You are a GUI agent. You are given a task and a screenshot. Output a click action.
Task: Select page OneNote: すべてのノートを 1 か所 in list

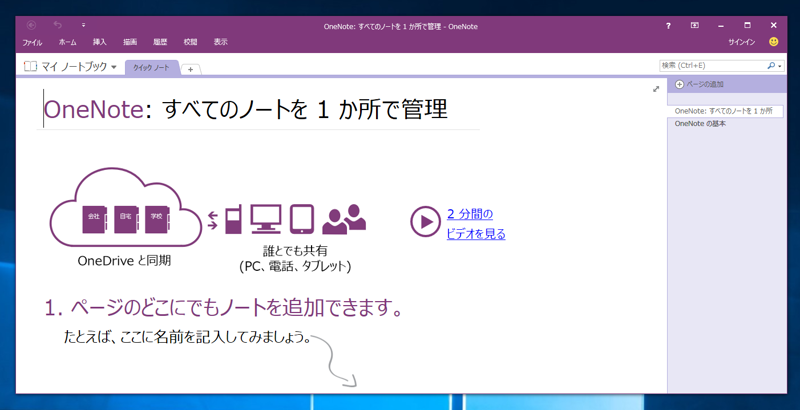pyautogui.click(x=724, y=111)
